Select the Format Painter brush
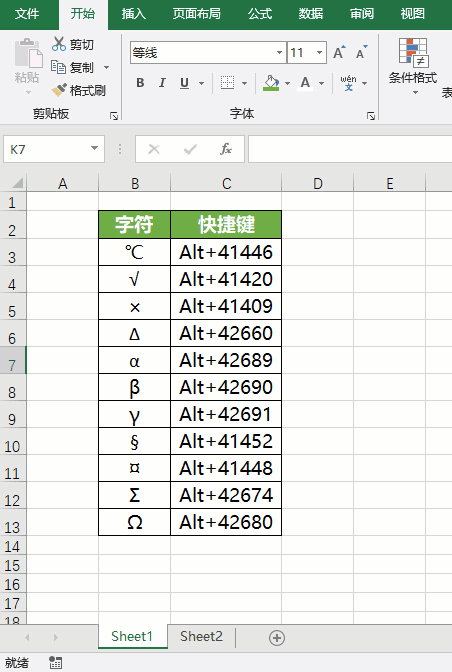 click(x=59, y=90)
